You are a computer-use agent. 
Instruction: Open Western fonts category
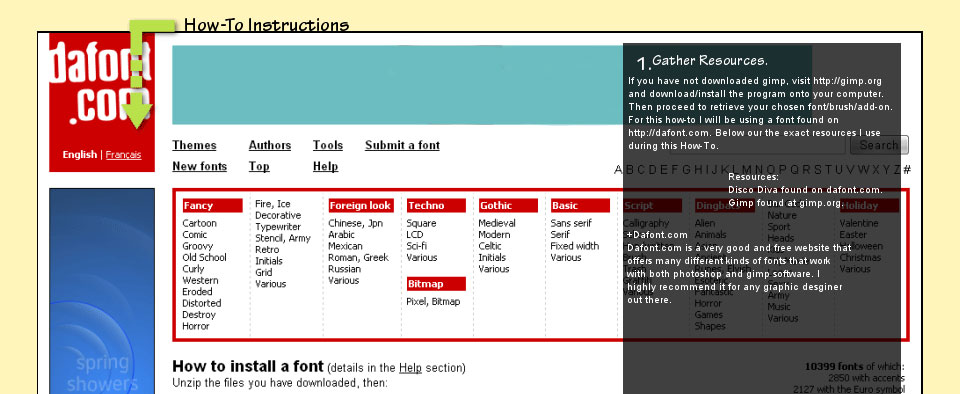[x=200, y=280]
